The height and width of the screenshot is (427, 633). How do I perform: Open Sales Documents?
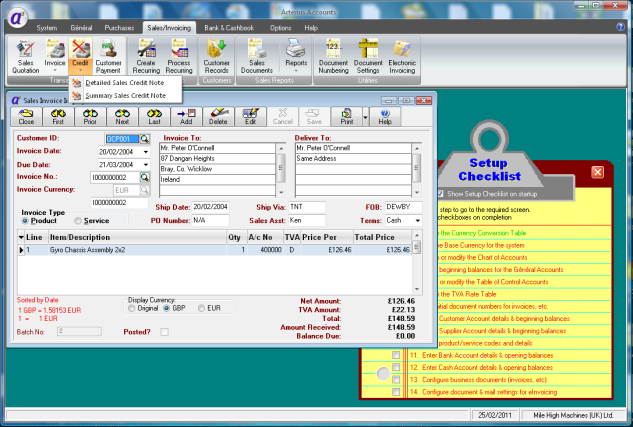pos(257,57)
